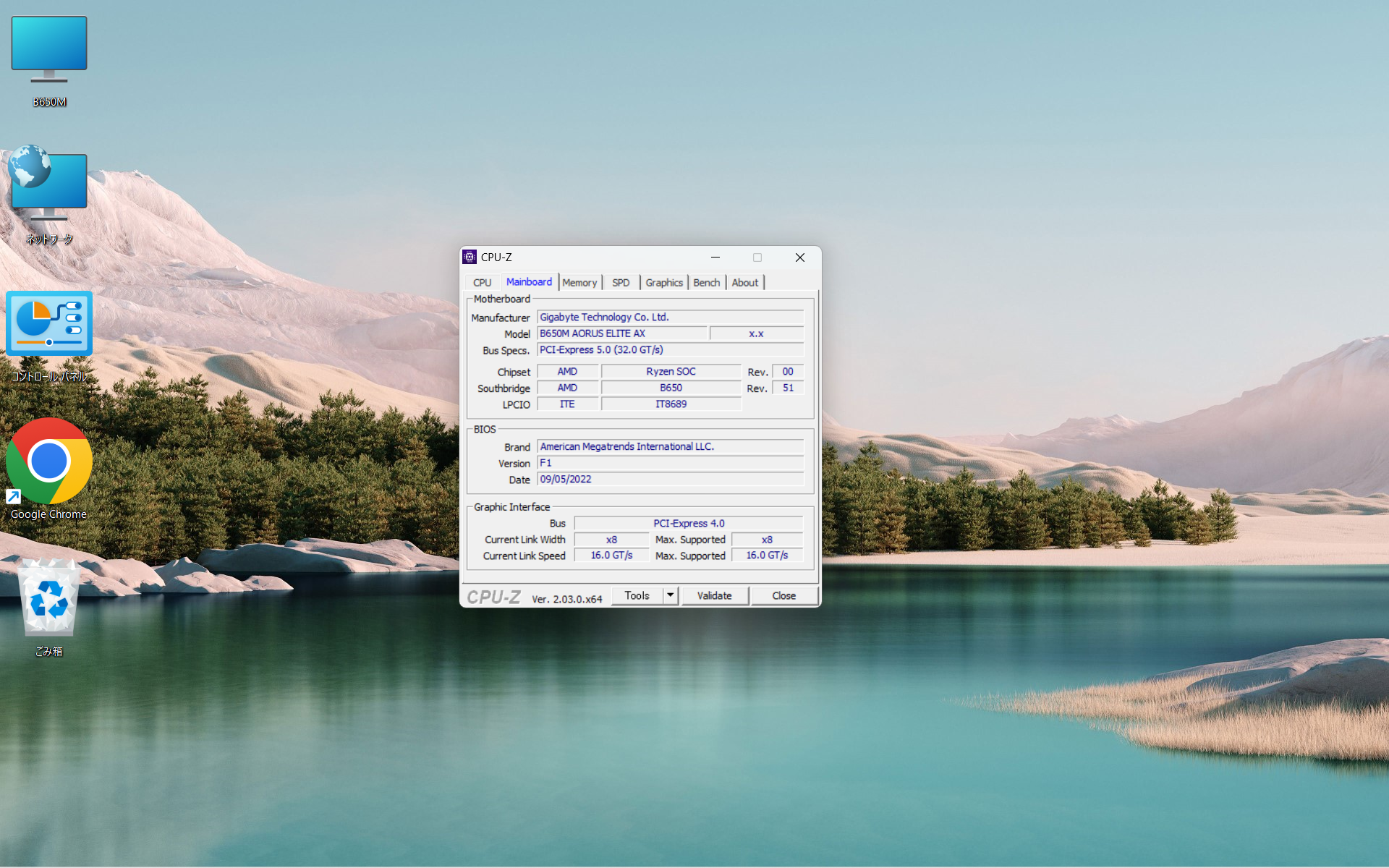The height and width of the screenshot is (868, 1389).
Task: Click Graphic Interface Bus PCI-Express 4.0
Action: pos(689,523)
